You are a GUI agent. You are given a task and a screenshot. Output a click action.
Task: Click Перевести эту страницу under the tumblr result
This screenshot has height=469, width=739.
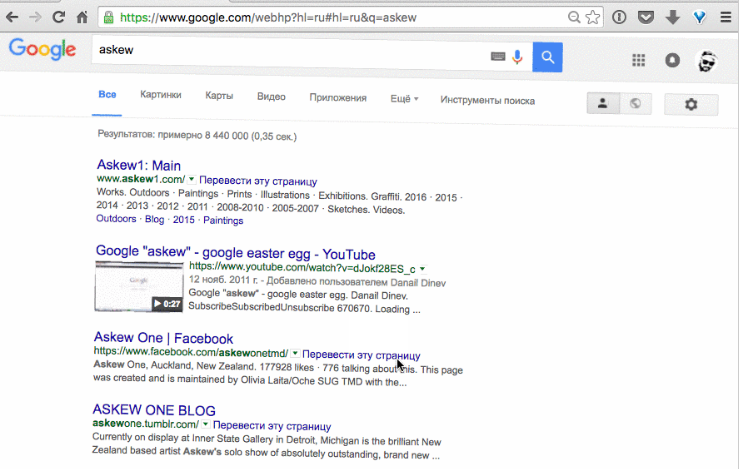272,426
